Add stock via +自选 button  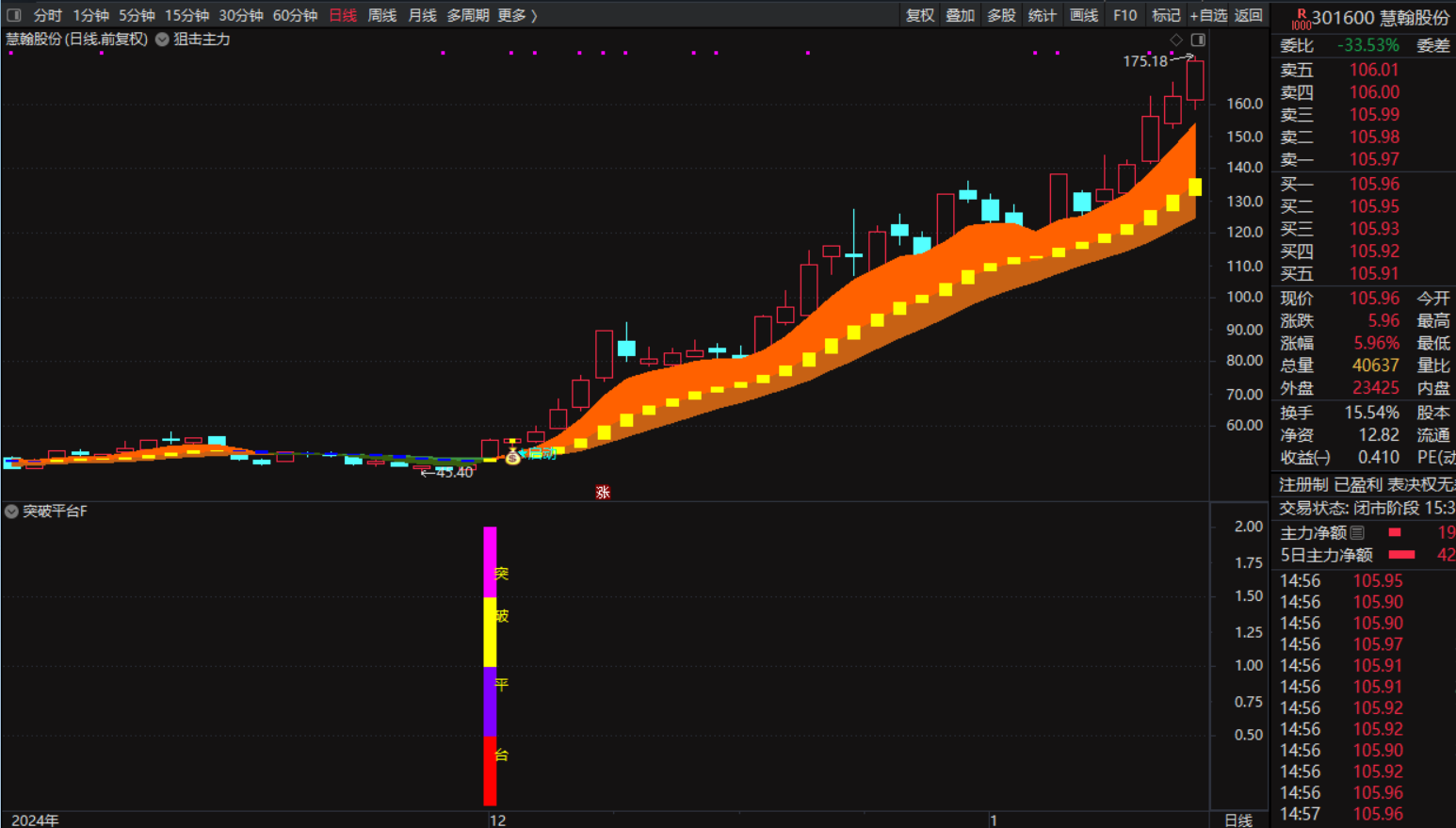(1208, 15)
